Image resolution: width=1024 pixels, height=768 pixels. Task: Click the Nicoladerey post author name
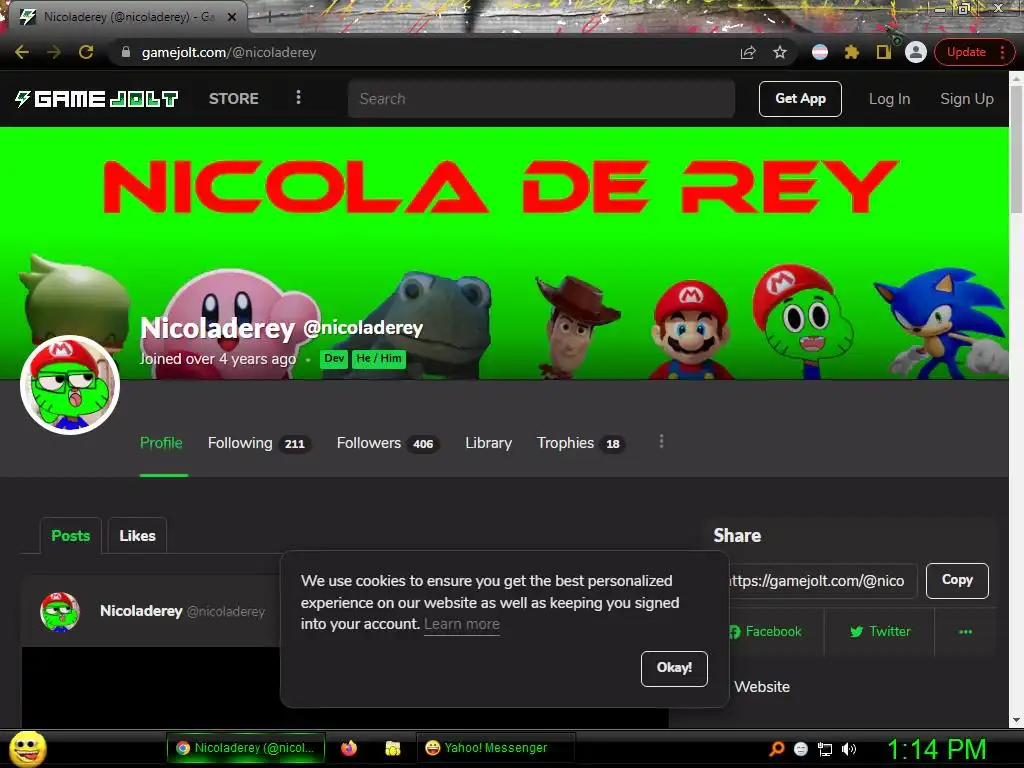pos(141,611)
